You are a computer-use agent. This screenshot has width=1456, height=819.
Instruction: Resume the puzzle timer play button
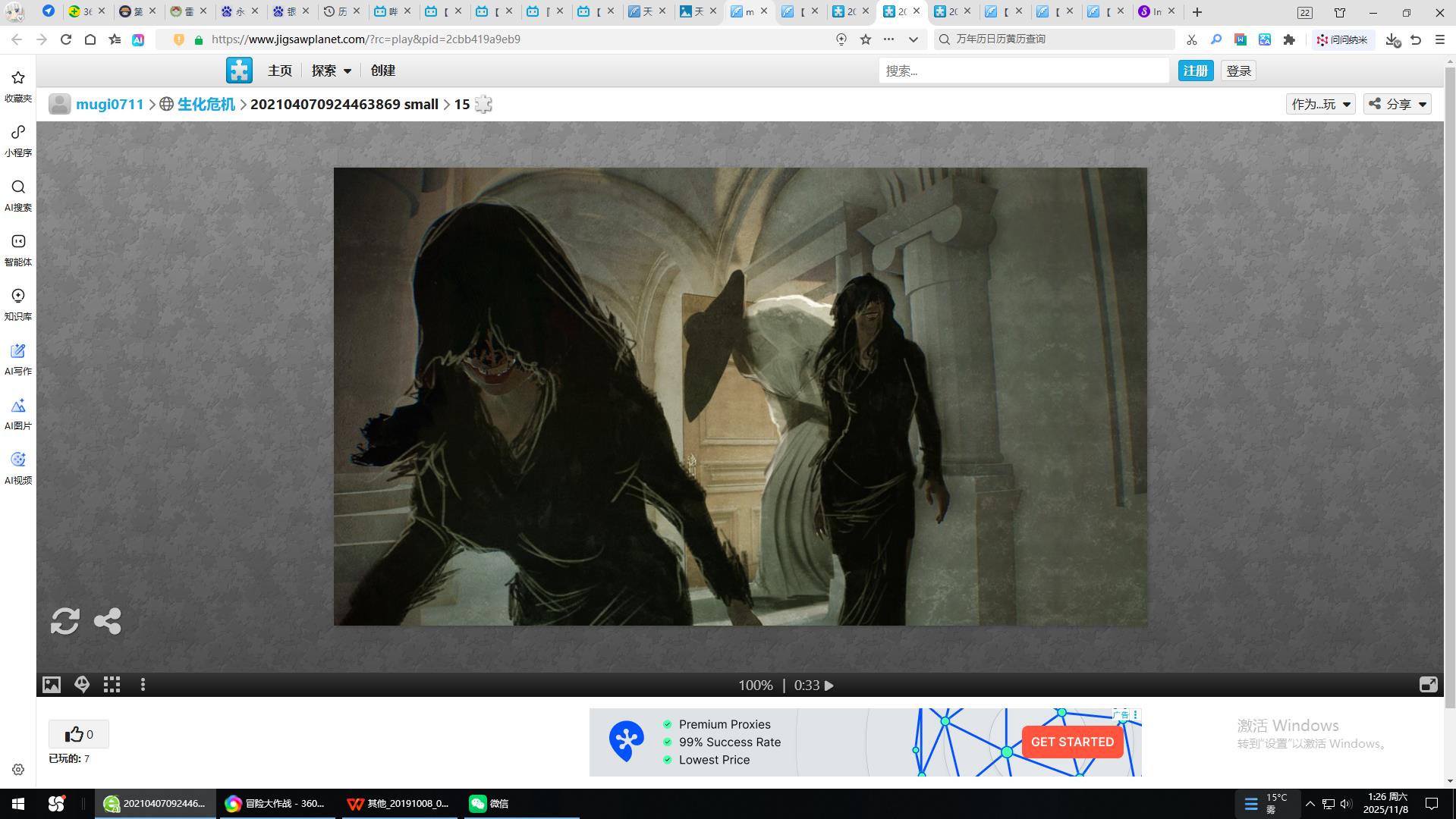pyautogui.click(x=829, y=686)
